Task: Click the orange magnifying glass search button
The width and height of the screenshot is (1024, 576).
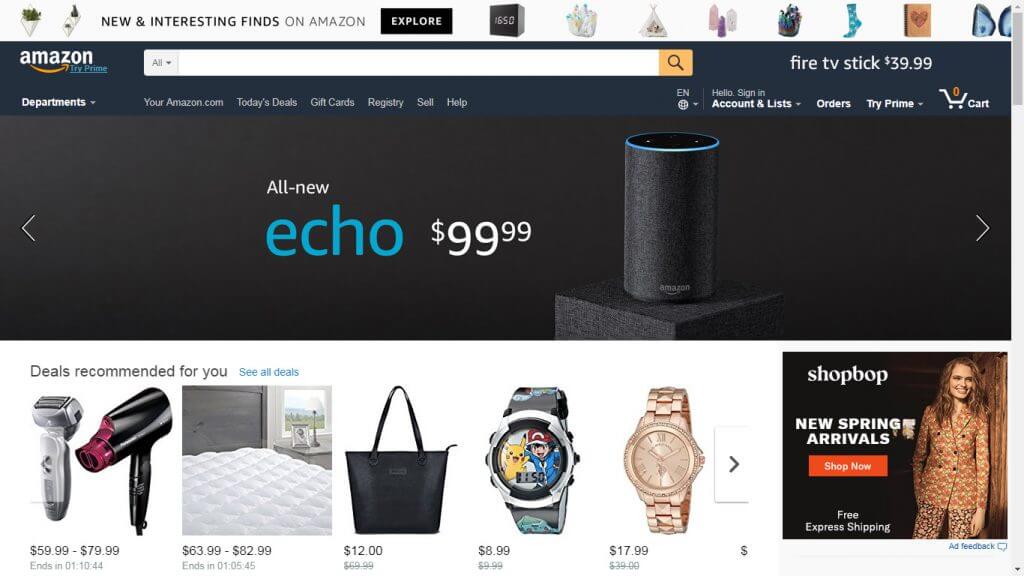Action: click(675, 63)
